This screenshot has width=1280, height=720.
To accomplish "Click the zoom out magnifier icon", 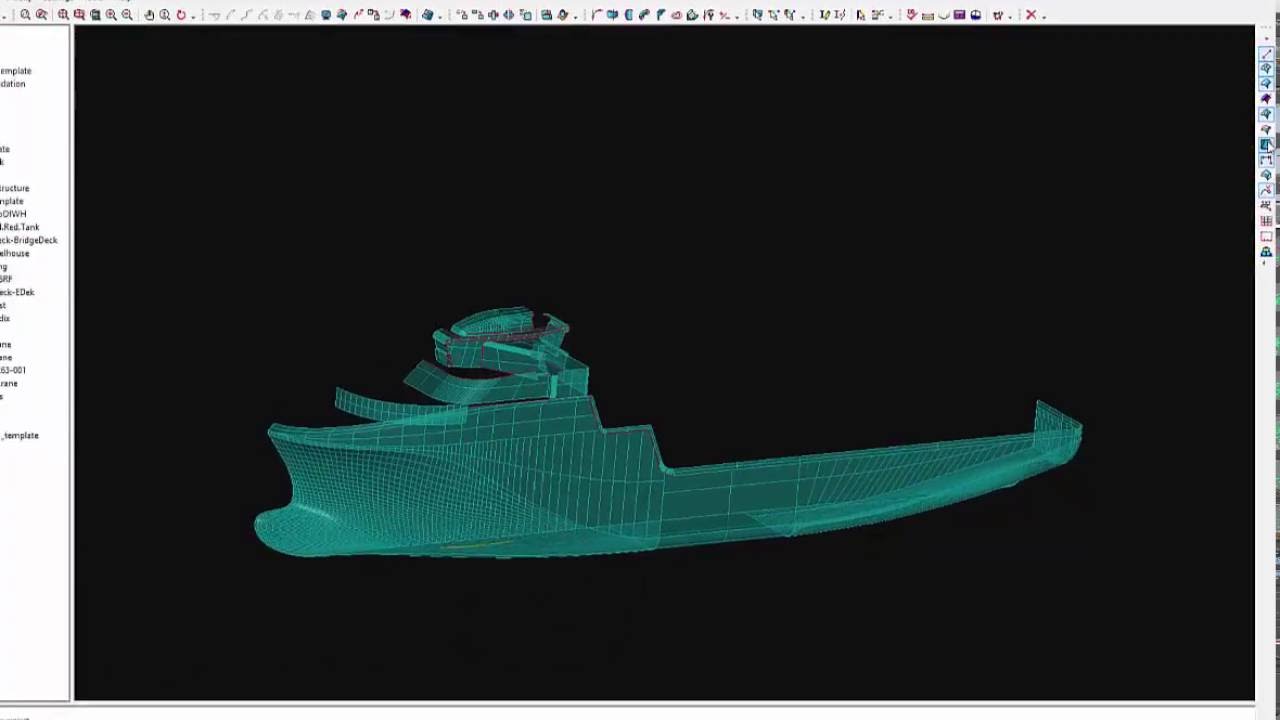I will coord(127,15).
